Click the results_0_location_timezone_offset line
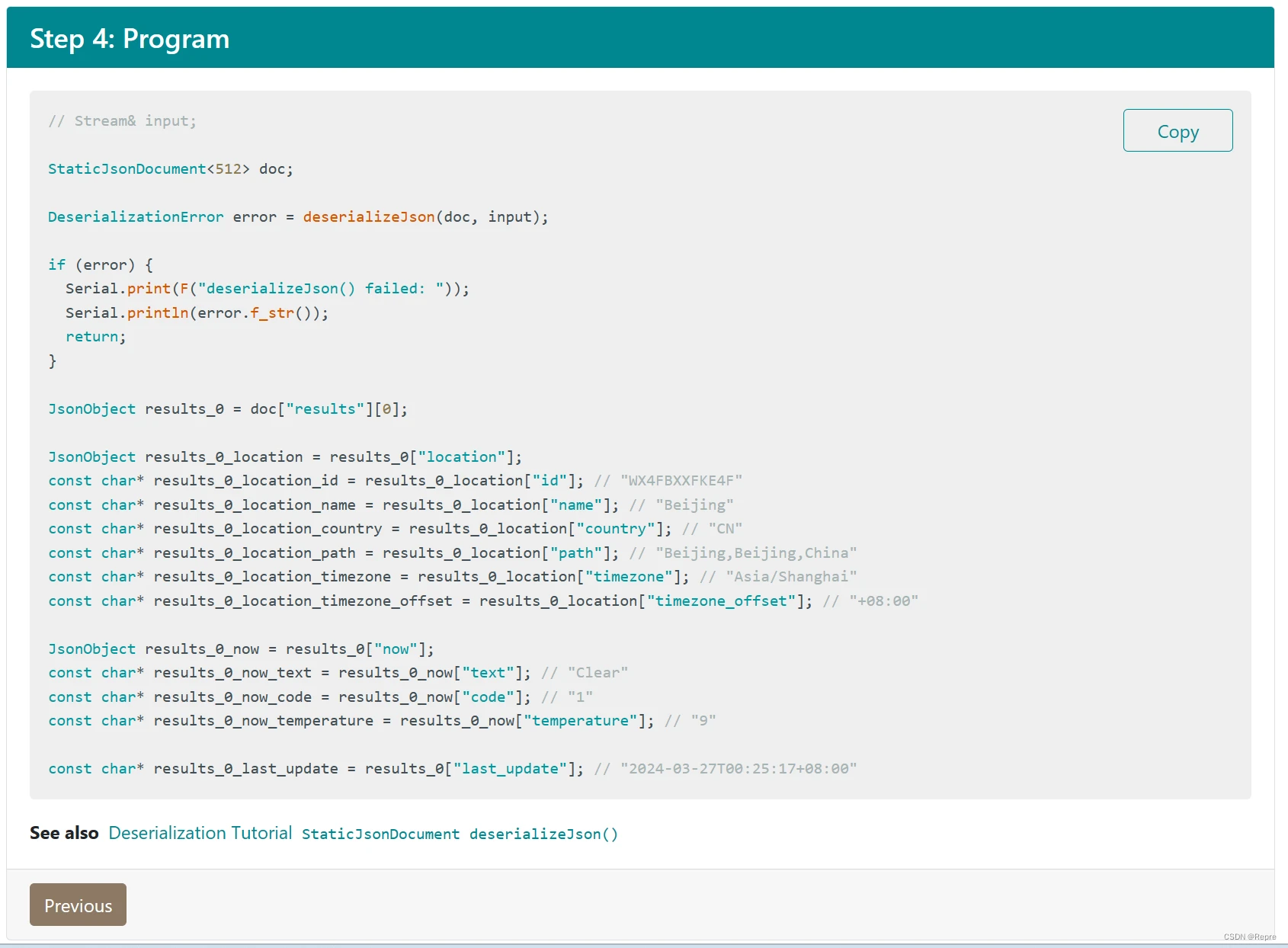The height and width of the screenshot is (948, 1288). coord(483,601)
